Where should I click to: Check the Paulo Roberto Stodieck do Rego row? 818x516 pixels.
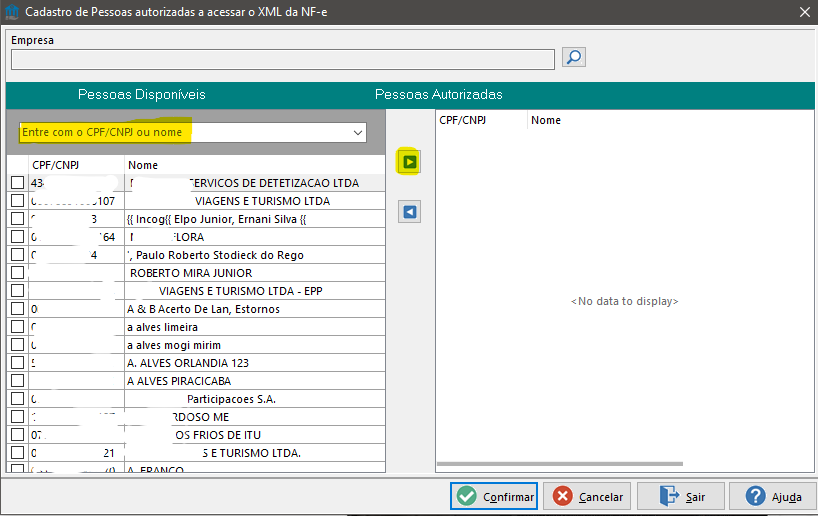click(18, 255)
